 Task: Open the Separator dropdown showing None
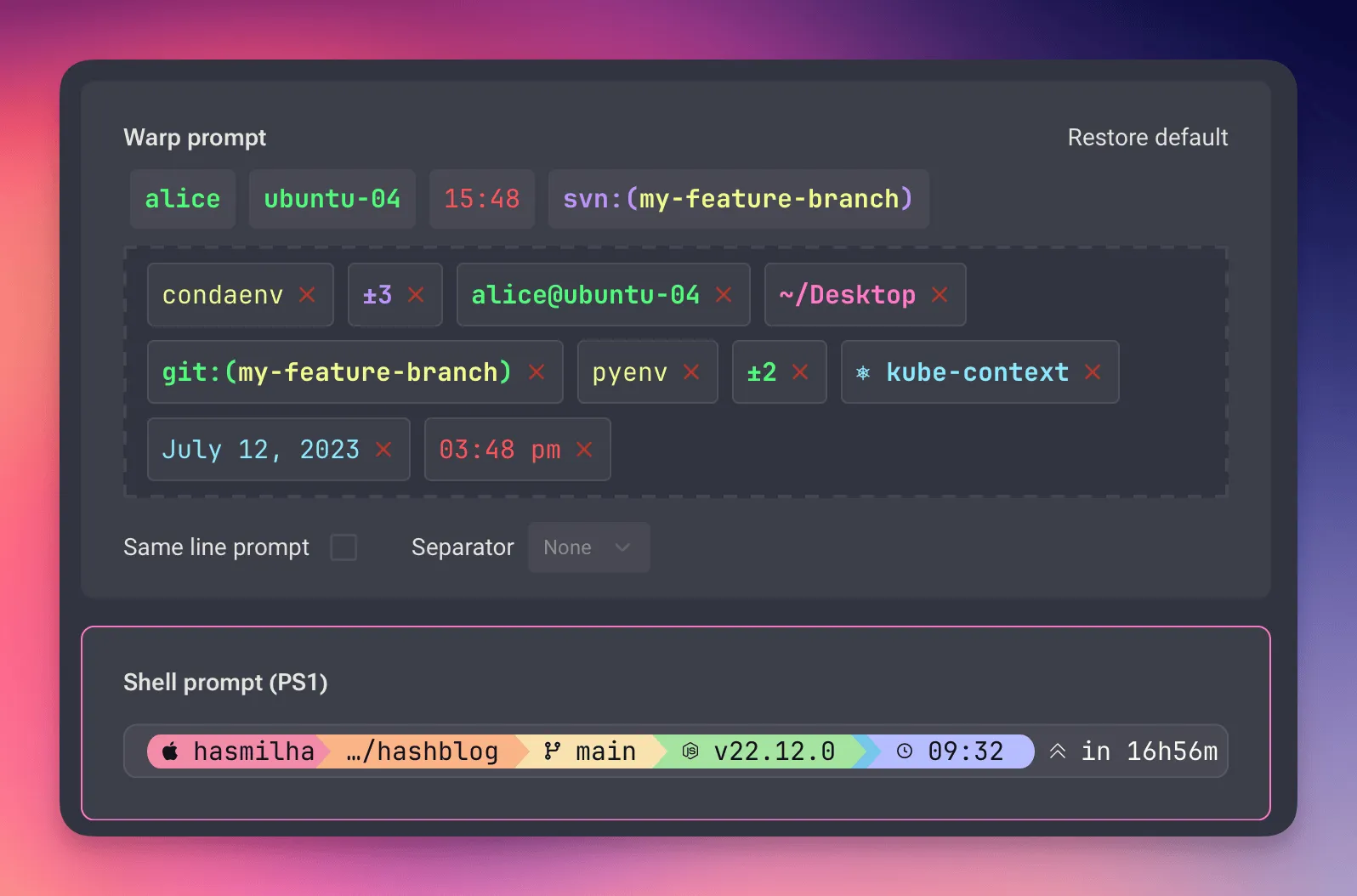coord(589,547)
